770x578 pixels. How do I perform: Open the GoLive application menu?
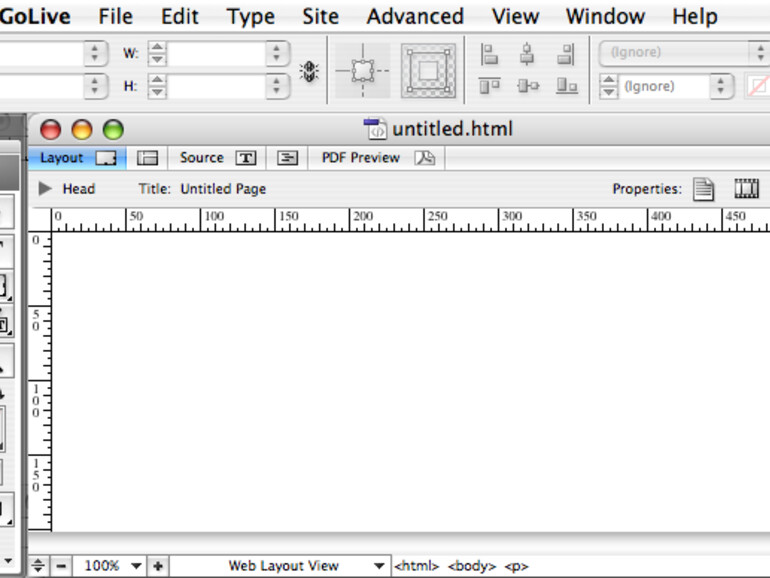coord(35,16)
